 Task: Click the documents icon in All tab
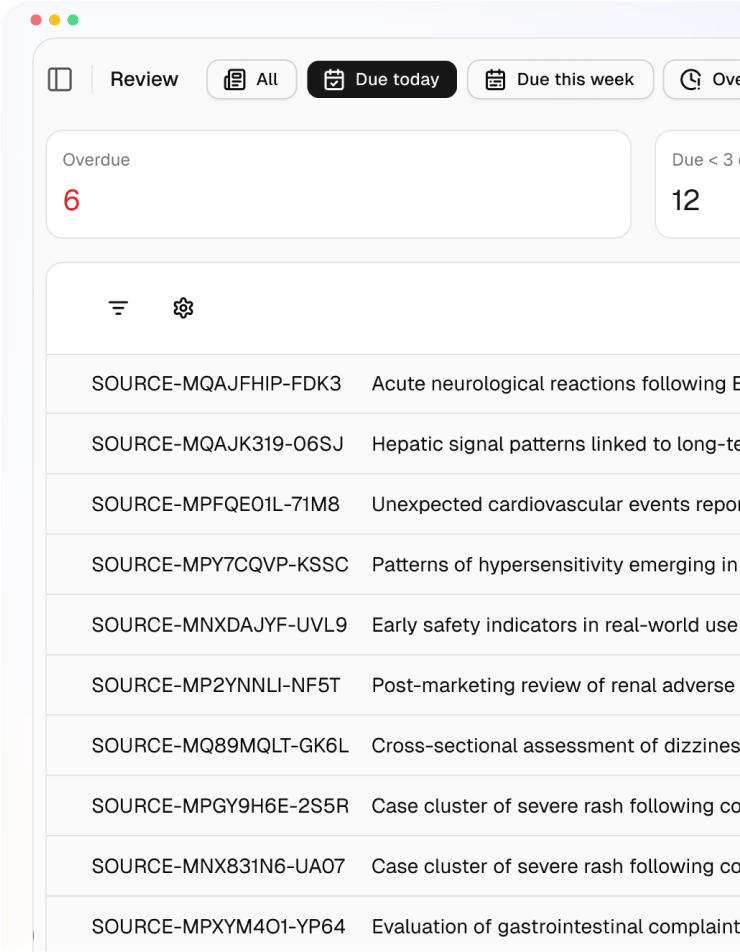tap(235, 80)
